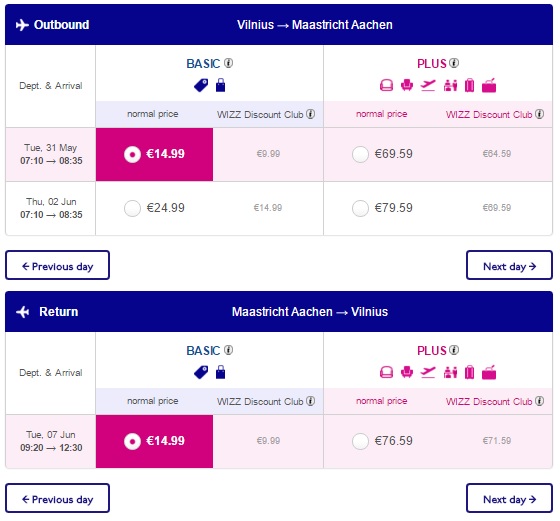The image size is (560, 521).
Task: Select the €14.99 outbound BASIC fare radio
Action: [132, 154]
